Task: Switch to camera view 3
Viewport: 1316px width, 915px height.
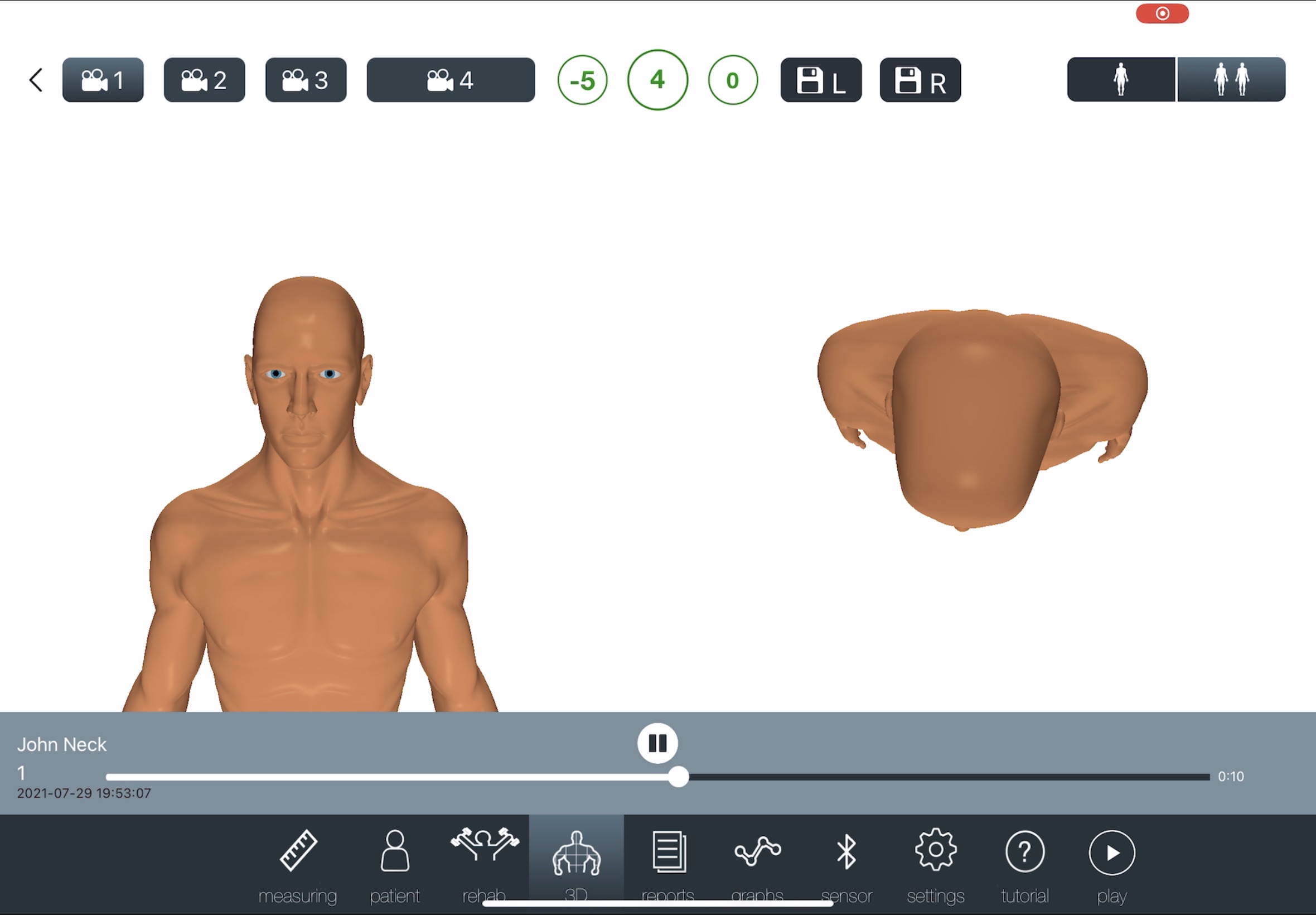Action: pos(306,80)
